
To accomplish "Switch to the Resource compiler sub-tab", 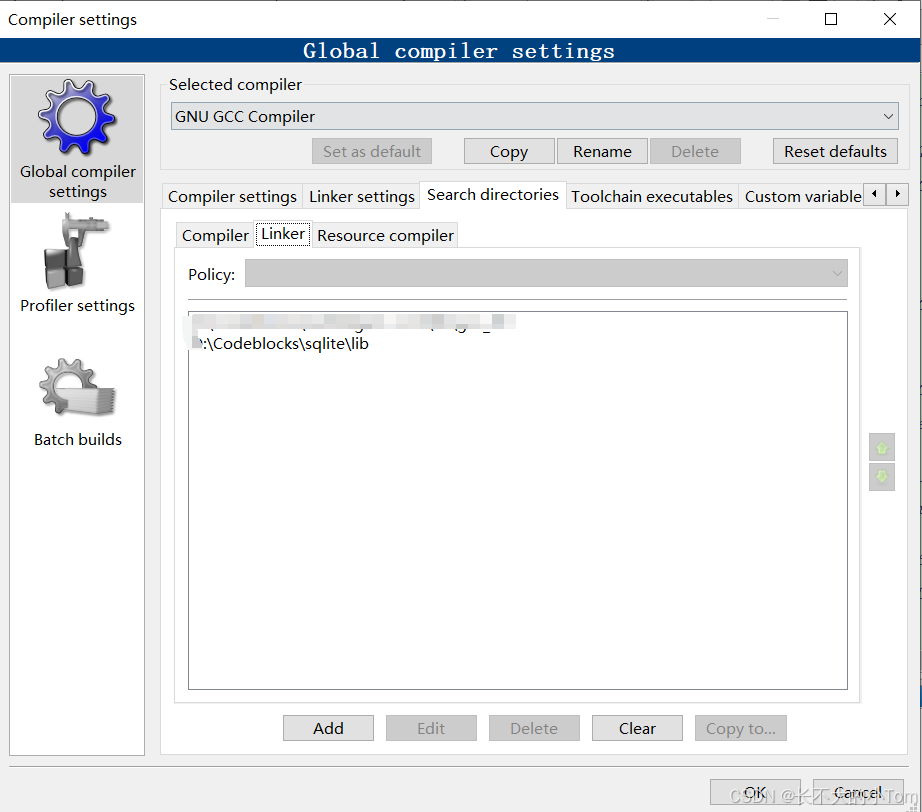I will [x=385, y=234].
